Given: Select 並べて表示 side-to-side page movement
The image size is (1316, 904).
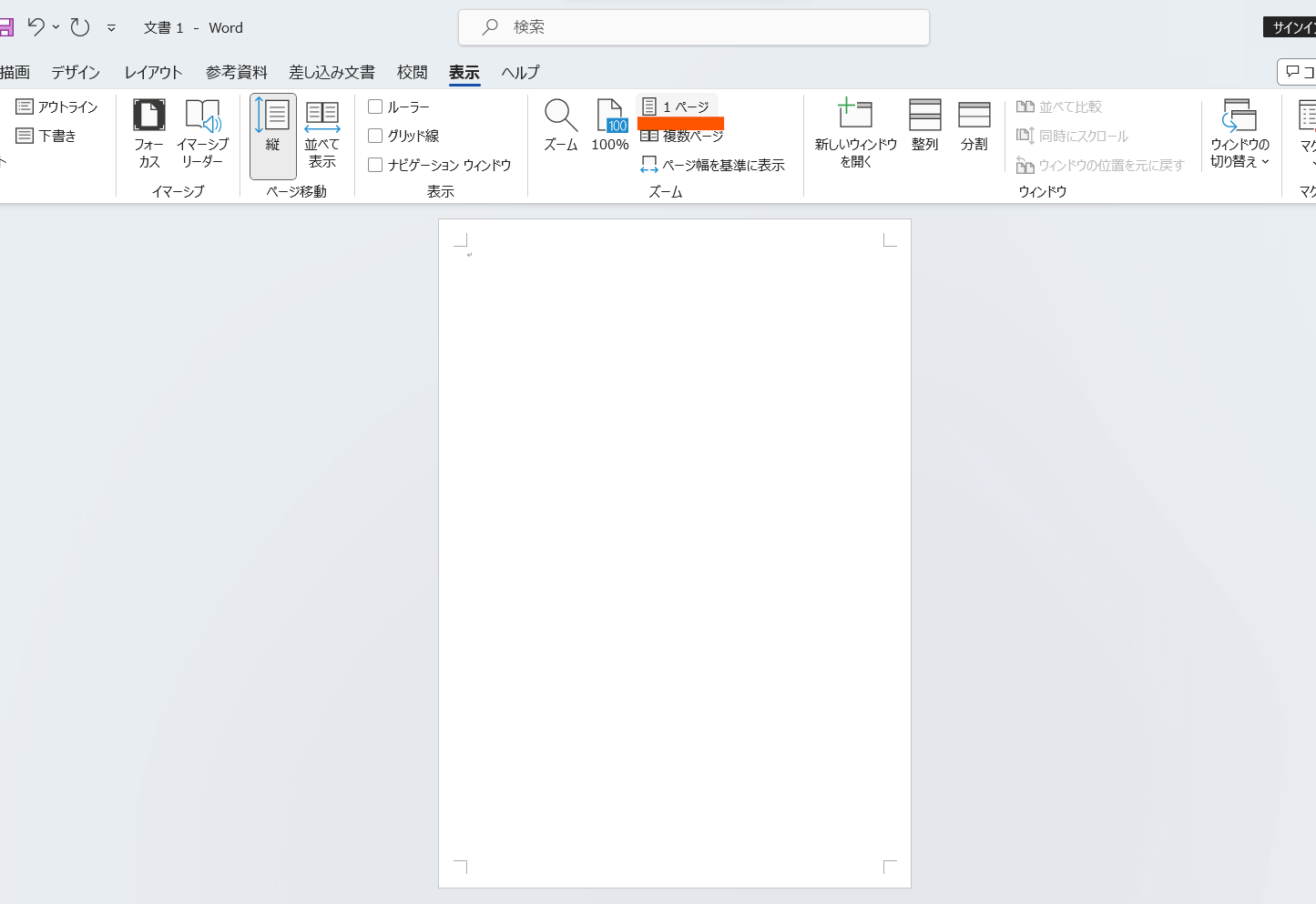Looking at the screenshot, I should 321,135.
